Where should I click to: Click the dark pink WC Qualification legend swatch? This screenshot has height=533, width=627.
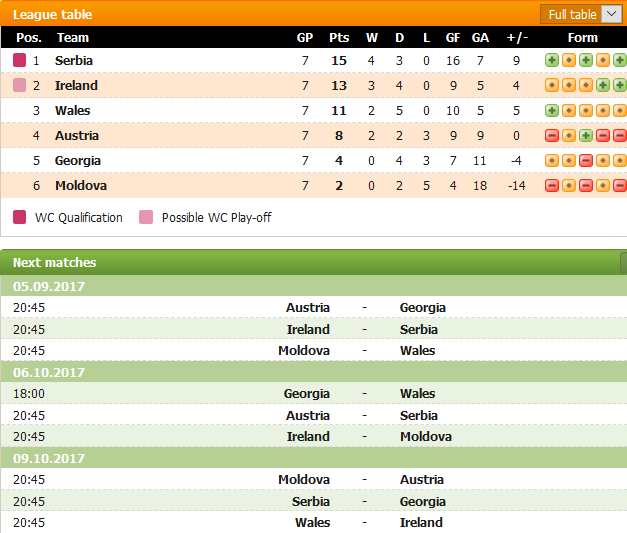(x=20, y=217)
